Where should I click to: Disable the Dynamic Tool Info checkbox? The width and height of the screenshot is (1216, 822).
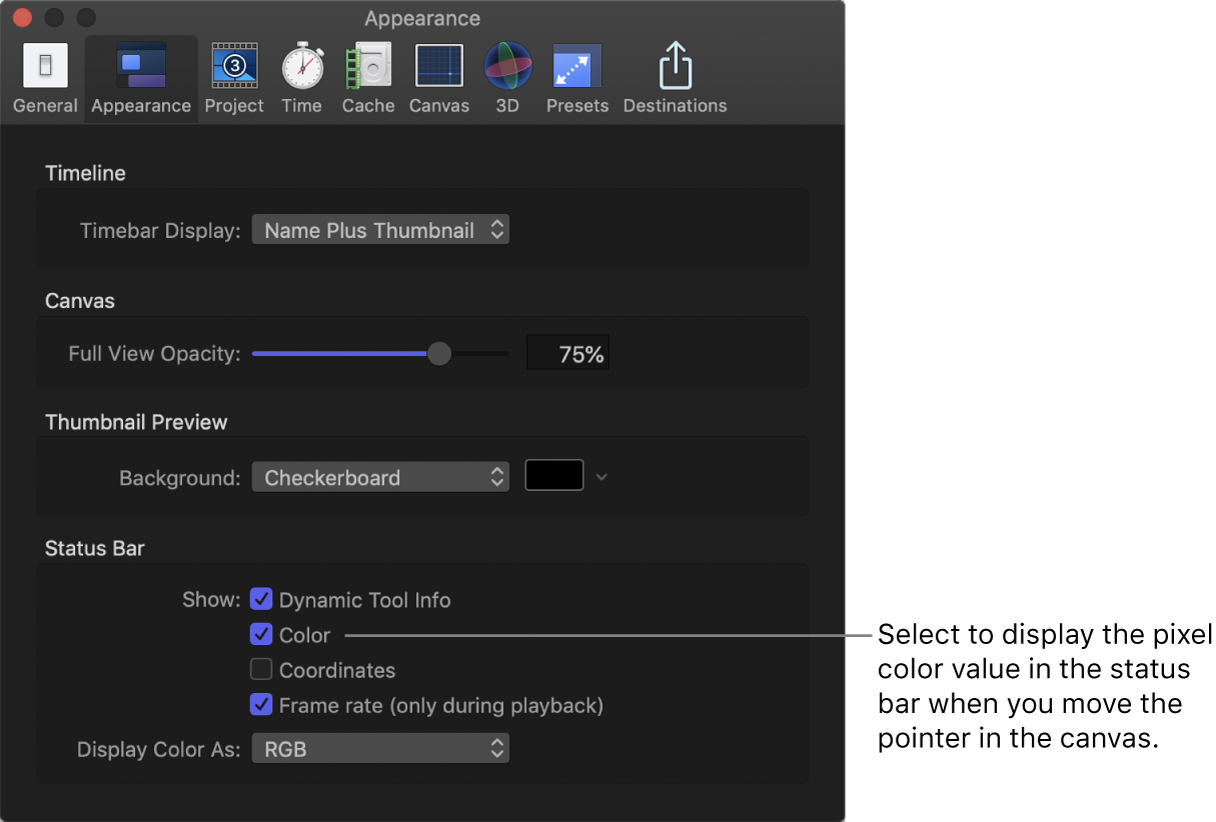[261, 600]
